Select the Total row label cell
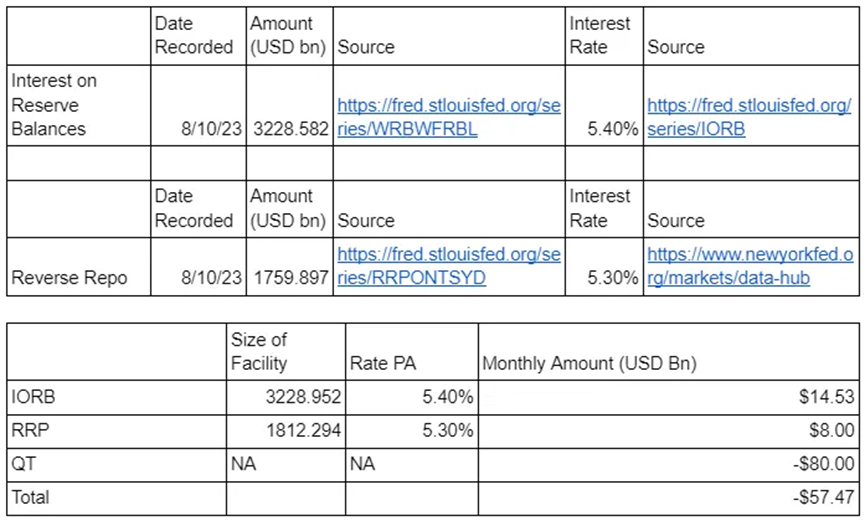This screenshot has width=865, height=521. pos(116,498)
